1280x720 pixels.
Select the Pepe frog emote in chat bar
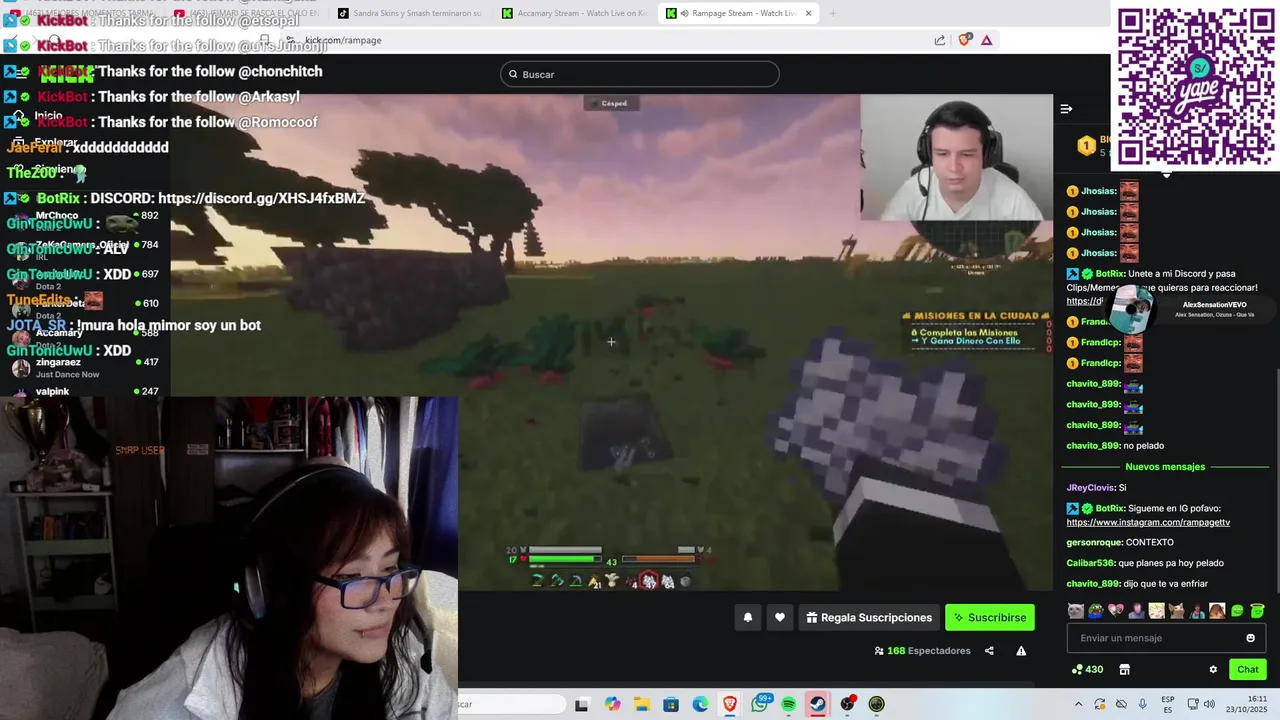(1095, 611)
